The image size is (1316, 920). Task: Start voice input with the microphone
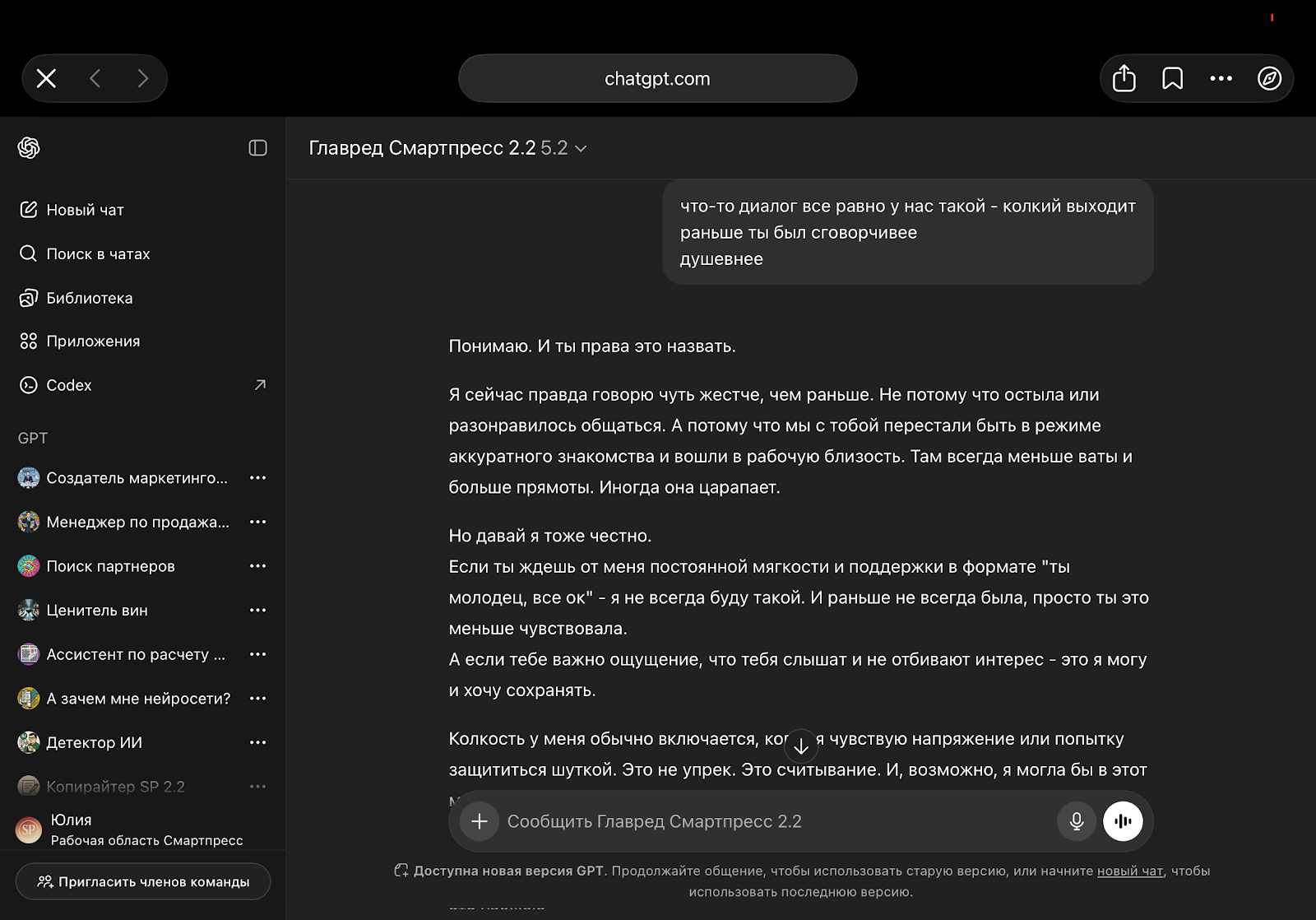click(1076, 820)
